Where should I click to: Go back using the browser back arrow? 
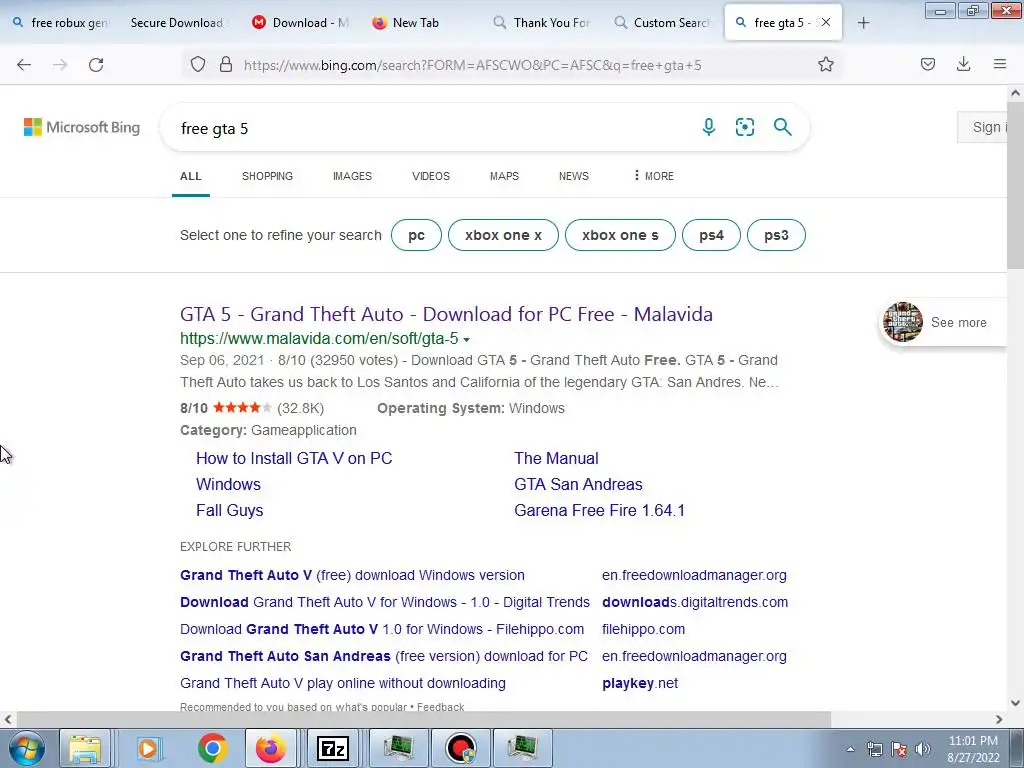tap(24, 65)
